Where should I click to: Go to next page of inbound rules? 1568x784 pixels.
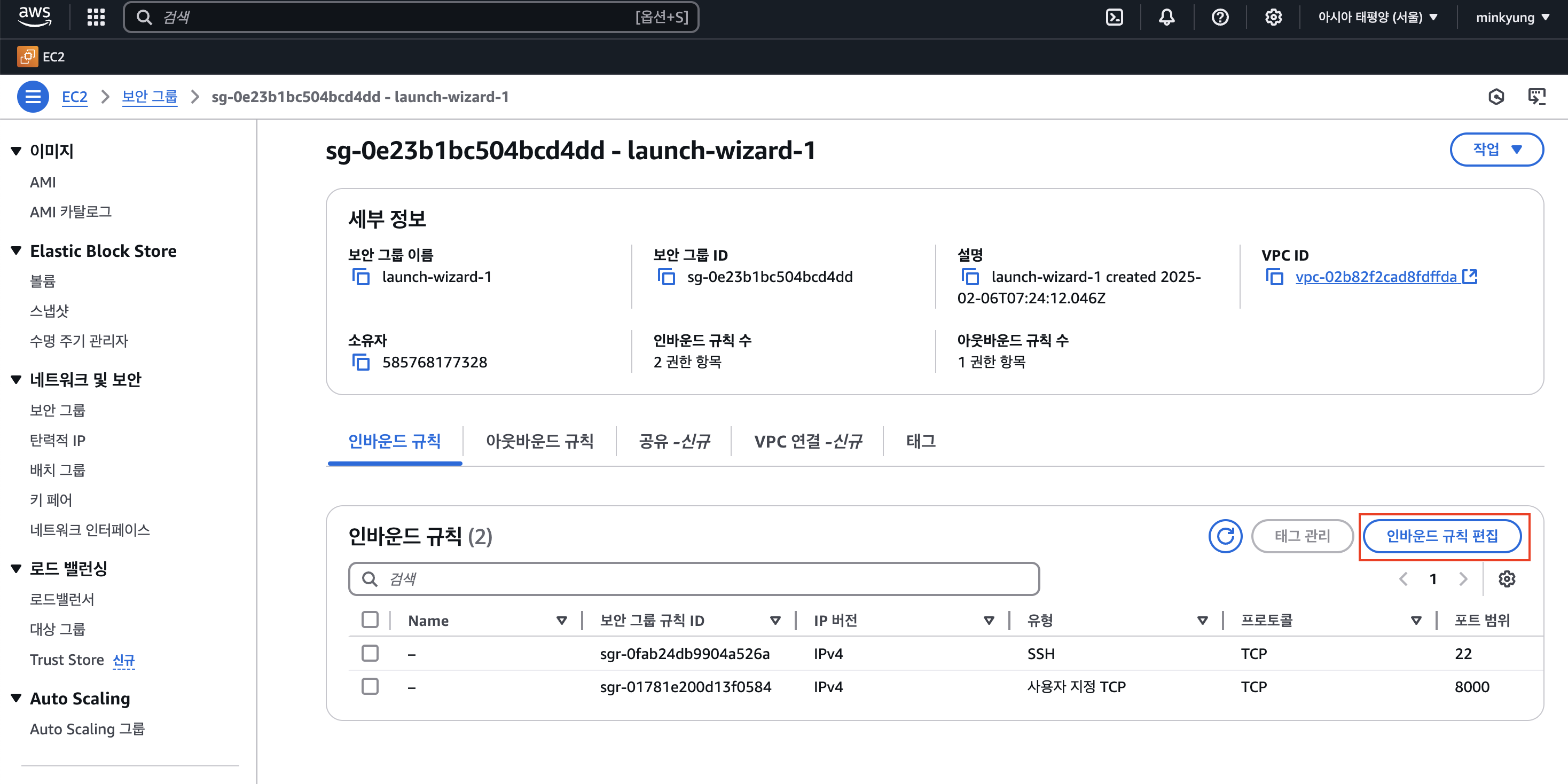(1463, 579)
